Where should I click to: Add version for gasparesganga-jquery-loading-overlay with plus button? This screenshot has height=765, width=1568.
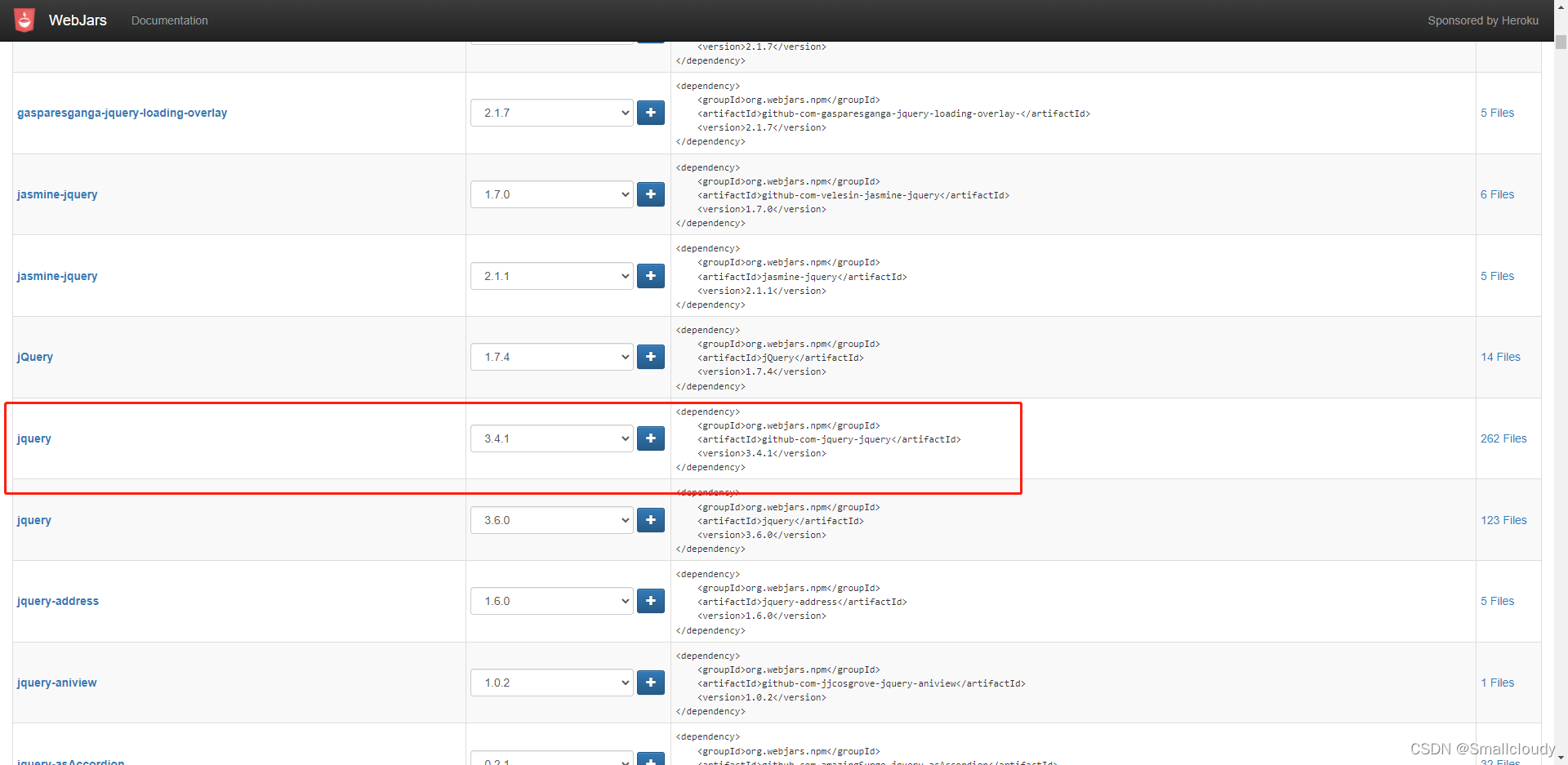point(651,113)
